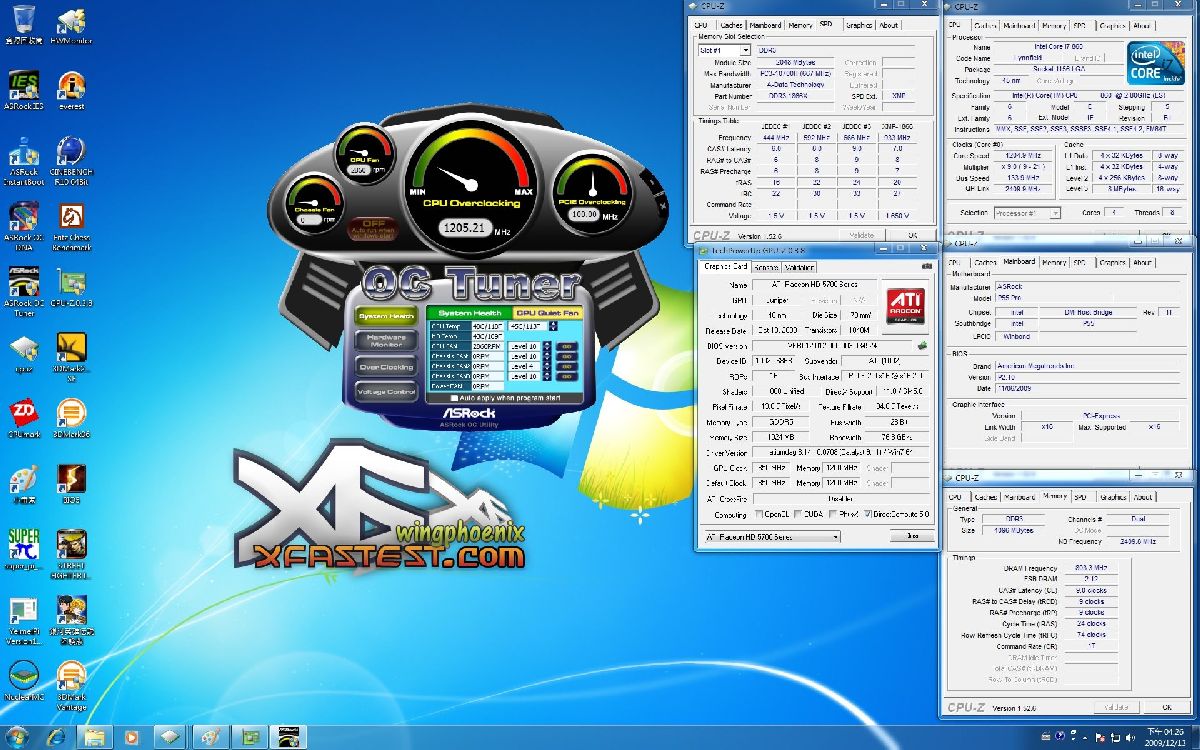
Task: Launch the CPU-Z 0.53 desktop shortcut
Action: click(71, 289)
